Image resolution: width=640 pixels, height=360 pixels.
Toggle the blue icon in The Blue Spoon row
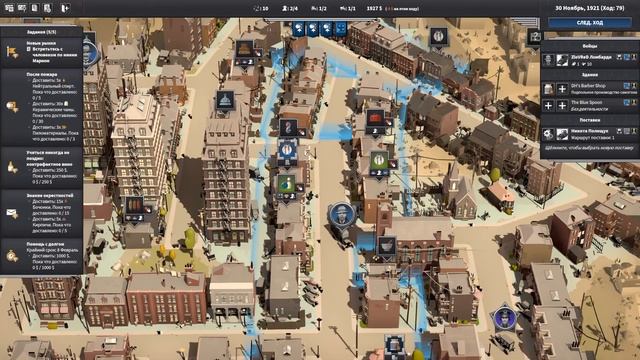[x=627, y=102]
